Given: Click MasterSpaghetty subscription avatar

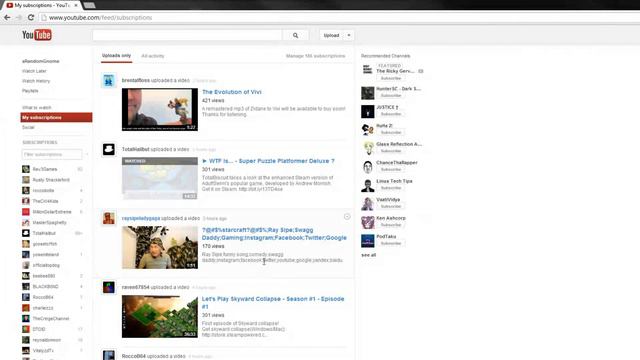Looking at the screenshot, I should point(26,222).
